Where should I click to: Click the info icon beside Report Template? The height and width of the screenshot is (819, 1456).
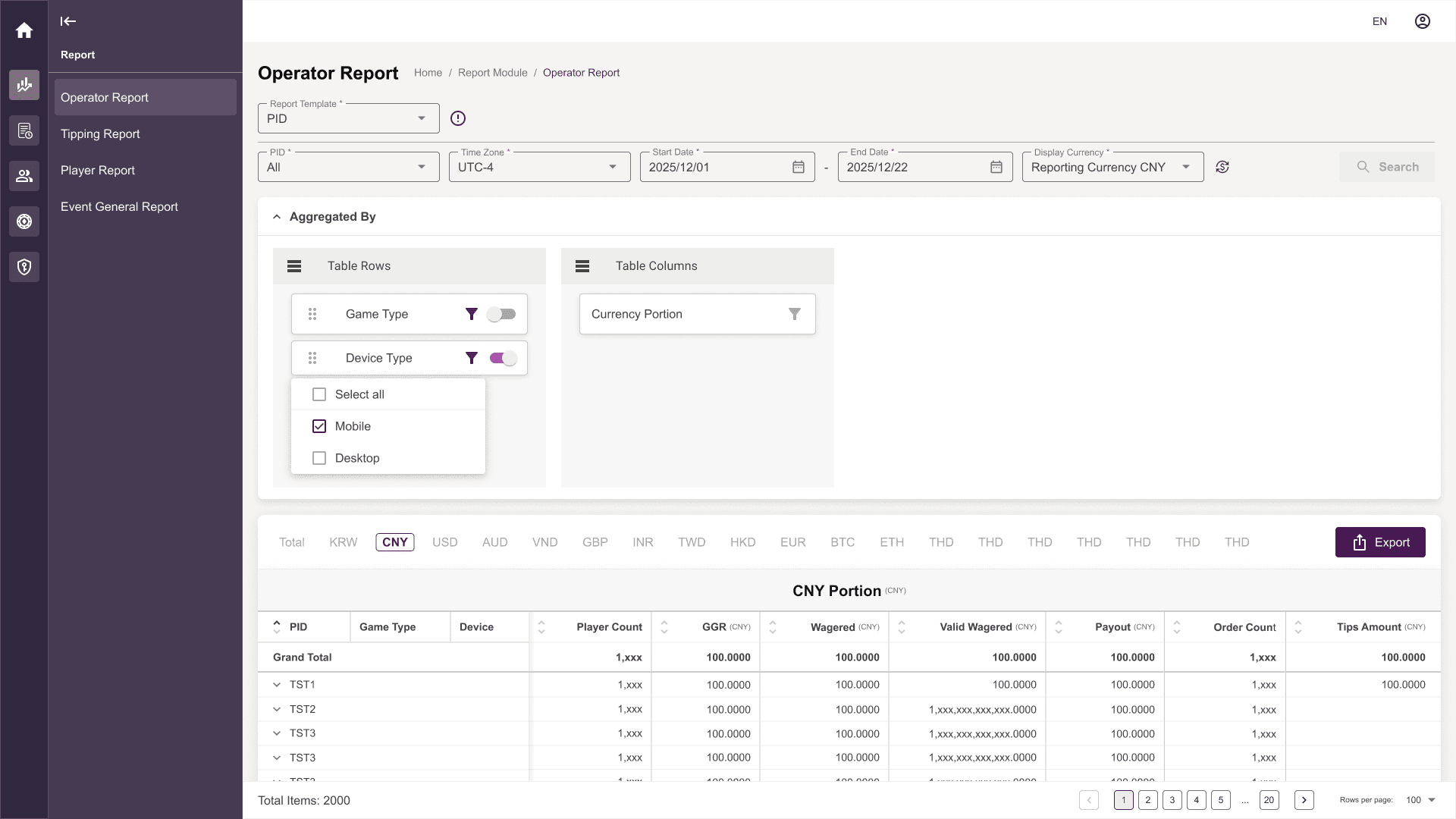458,118
